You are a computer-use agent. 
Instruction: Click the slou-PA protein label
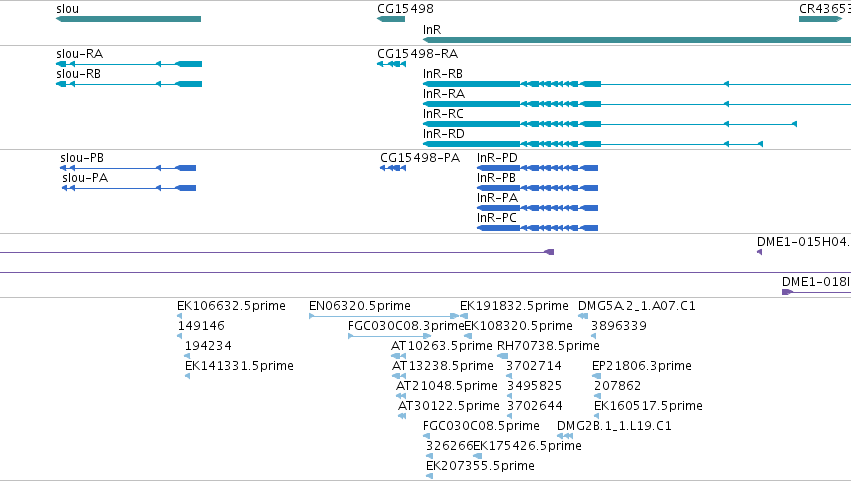click(x=85, y=178)
